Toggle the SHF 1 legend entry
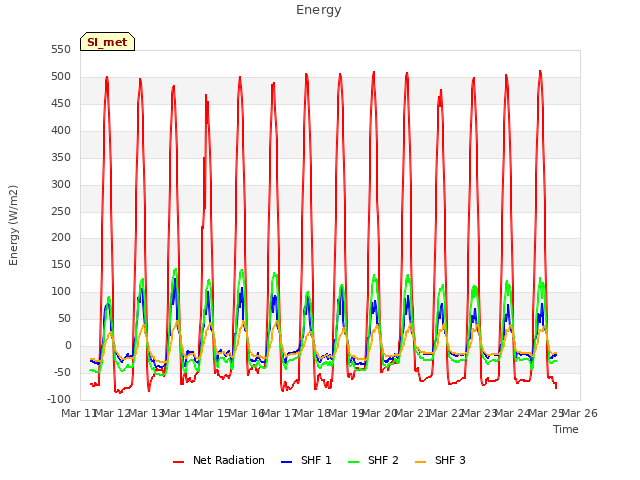This screenshot has width=640, height=480. pyautogui.click(x=306, y=460)
